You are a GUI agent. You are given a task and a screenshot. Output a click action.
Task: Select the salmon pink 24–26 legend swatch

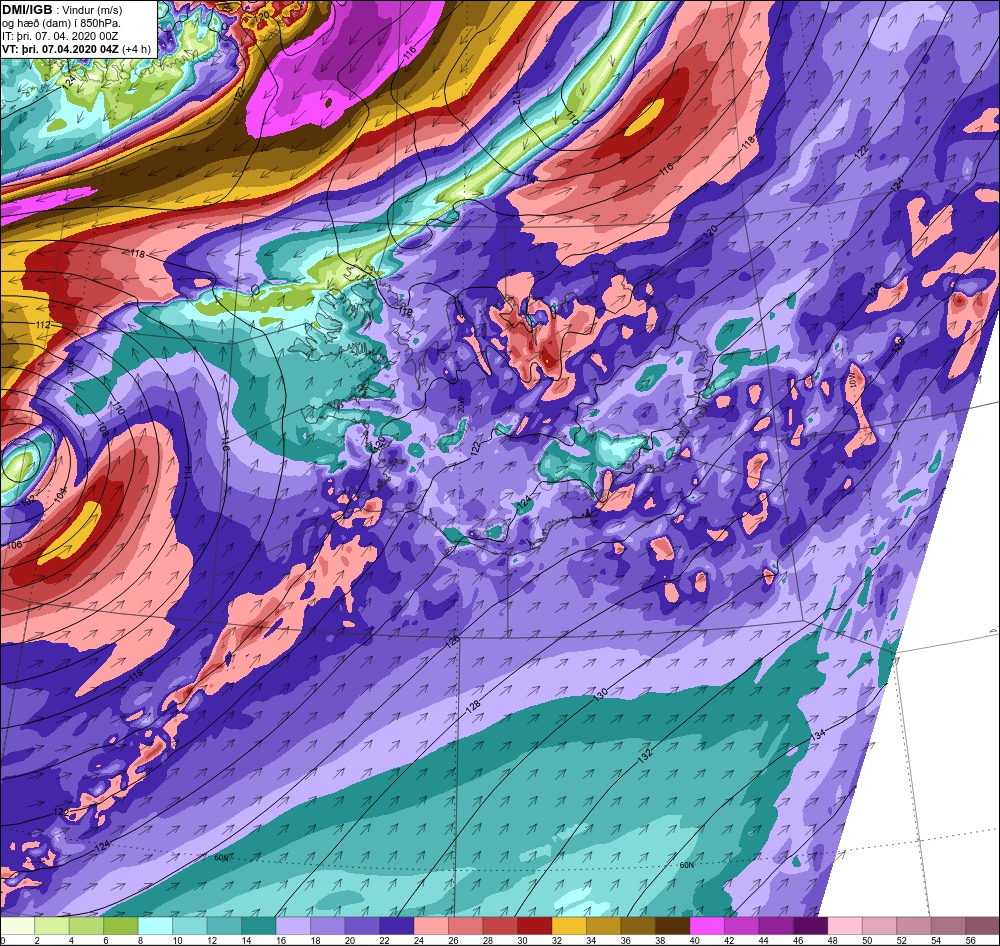click(x=431, y=924)
